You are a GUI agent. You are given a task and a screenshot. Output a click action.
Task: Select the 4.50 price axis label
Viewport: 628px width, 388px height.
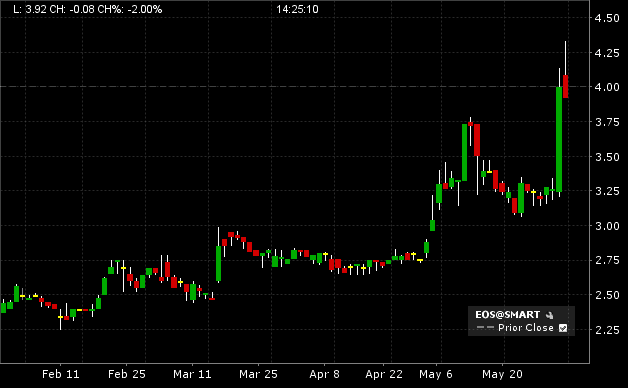607,18
